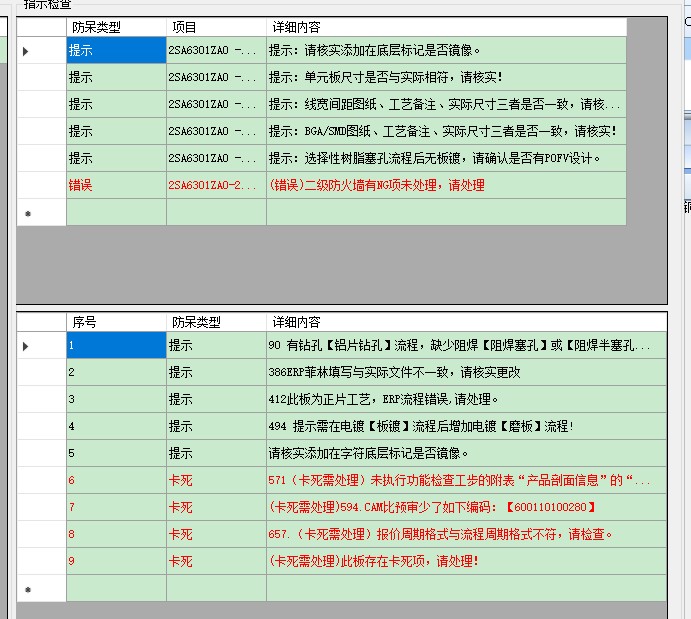This screenshot has width=691, height=619.
Task: Select sequence number 3 cell
Action: 116,399
